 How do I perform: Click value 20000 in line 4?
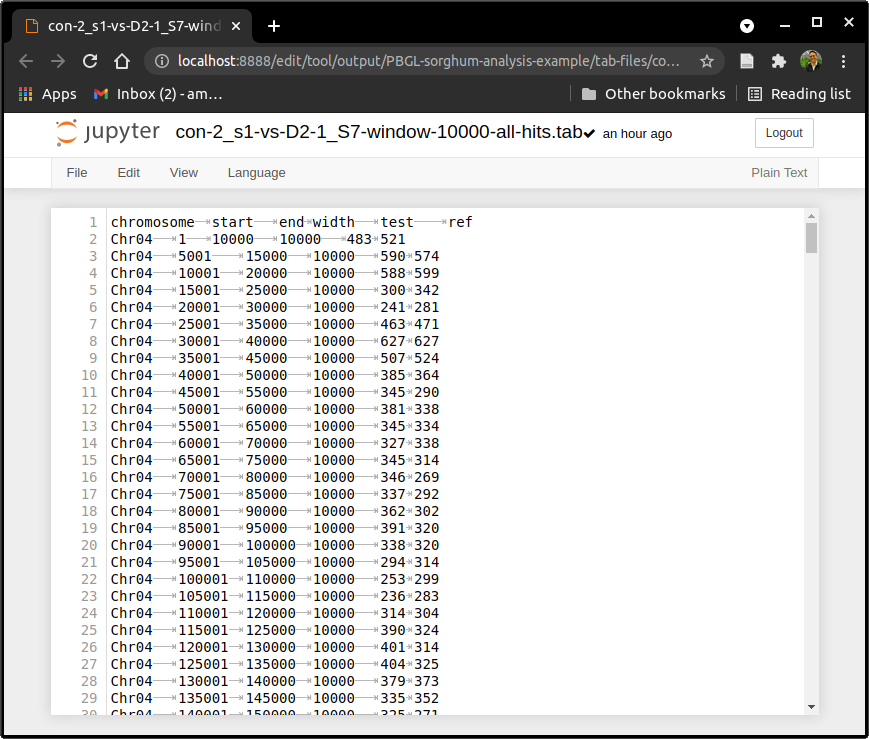[267, 273]
